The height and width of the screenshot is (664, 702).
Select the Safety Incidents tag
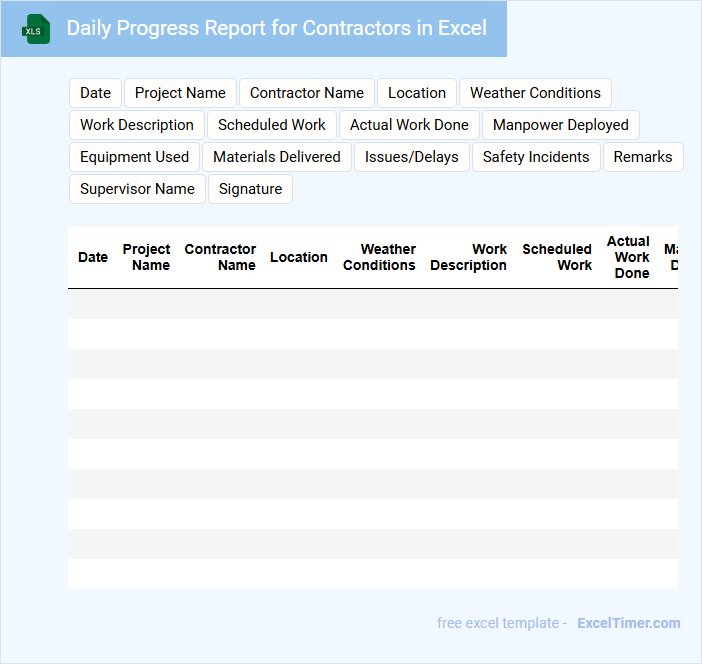tap(536, 157)
